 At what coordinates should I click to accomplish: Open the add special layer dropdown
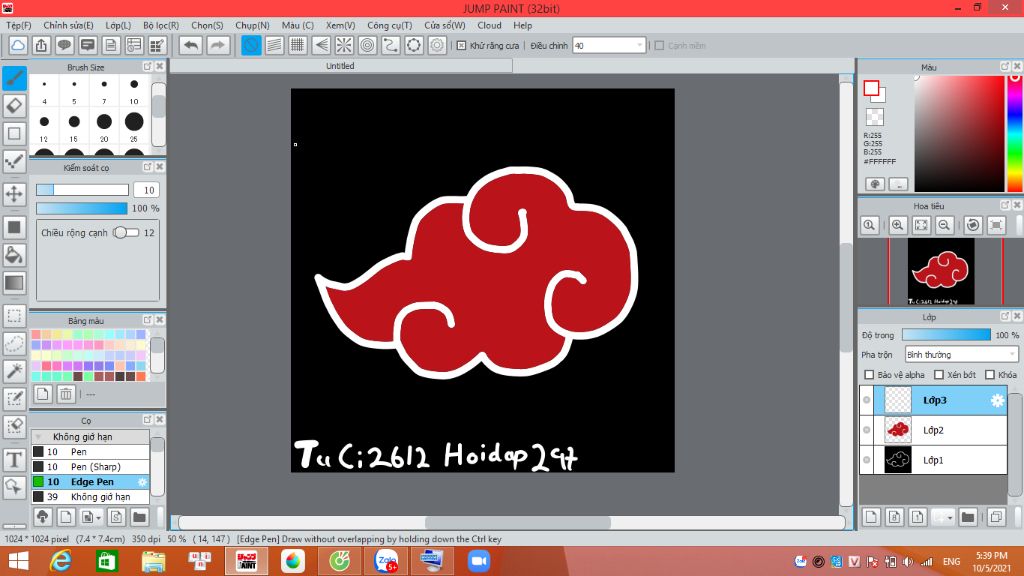click(949, 517)
